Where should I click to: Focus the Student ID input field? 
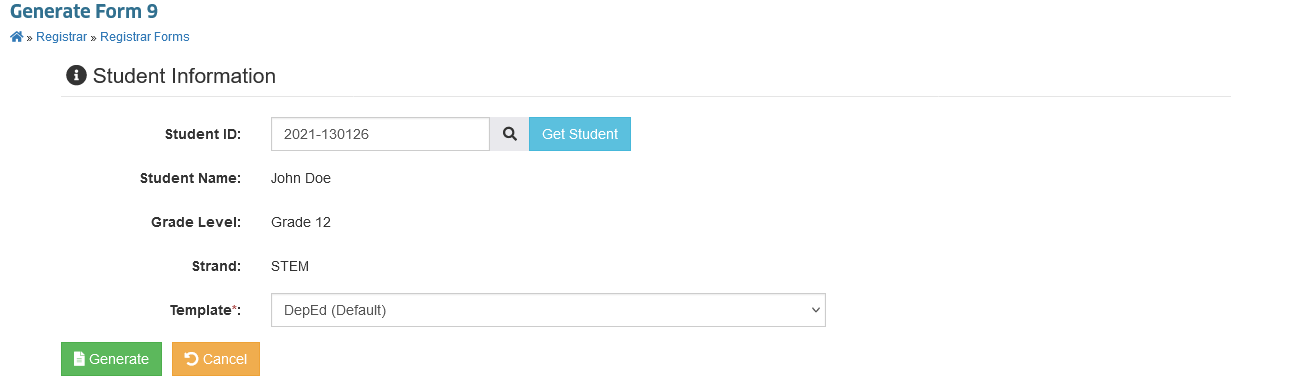point(380,134)
